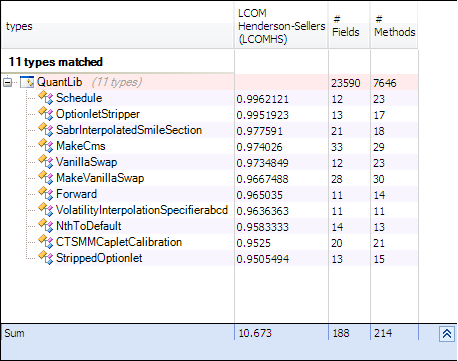Sort by # Methods column header
Viewport: 458px width, 361px height.
394,26
